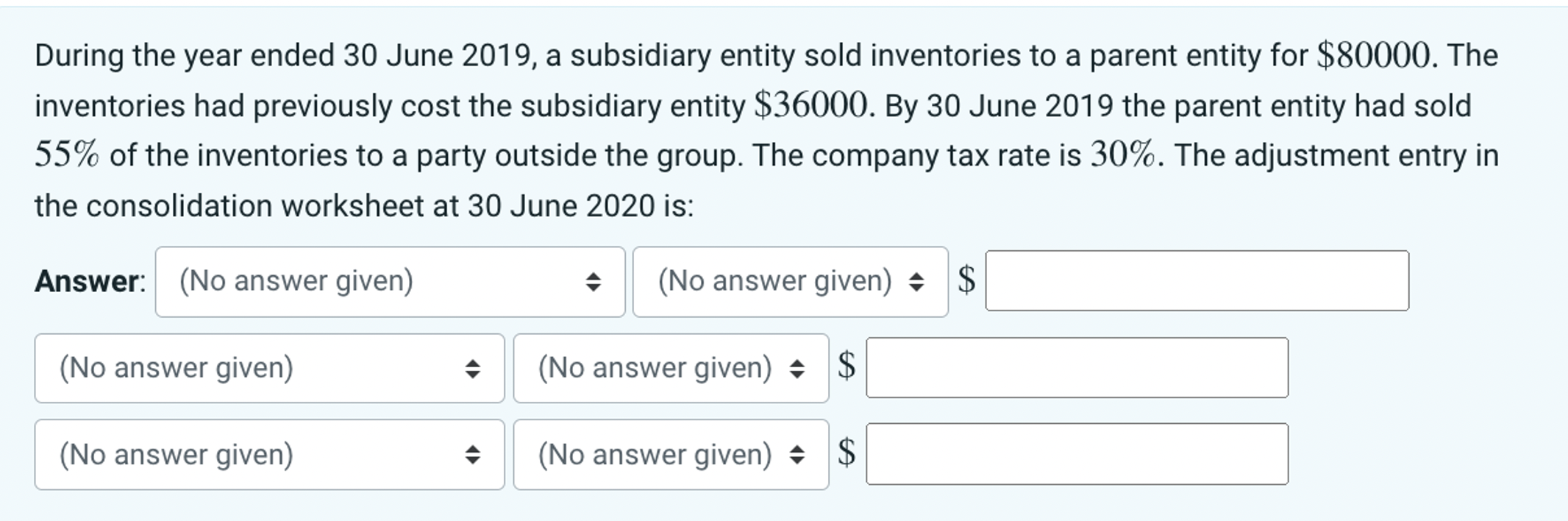Open the second row Dr/Cr dropdown
1568x521 pixels.
click(670, 367)
